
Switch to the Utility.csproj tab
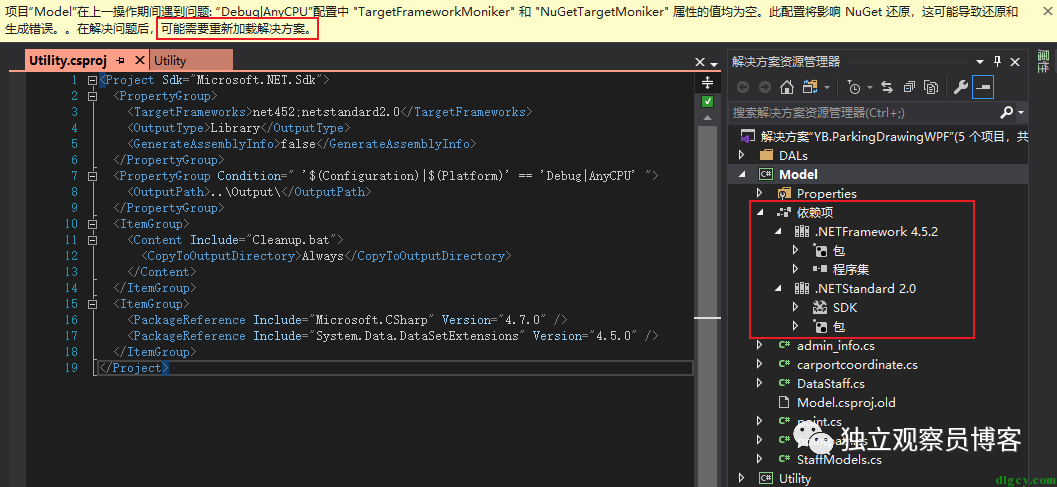tap(68, 61)
